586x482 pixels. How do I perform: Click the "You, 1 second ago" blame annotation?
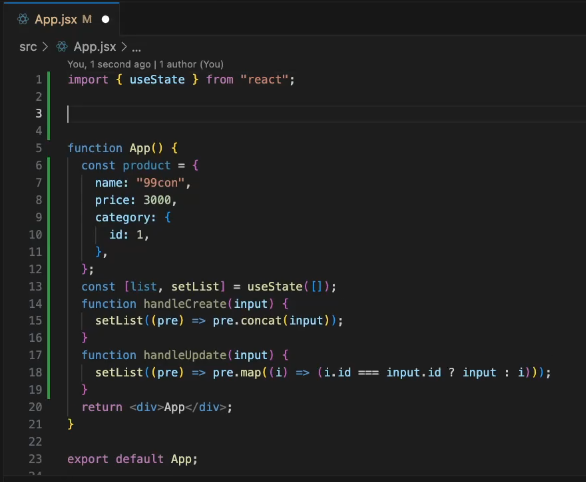click(109, 64)
